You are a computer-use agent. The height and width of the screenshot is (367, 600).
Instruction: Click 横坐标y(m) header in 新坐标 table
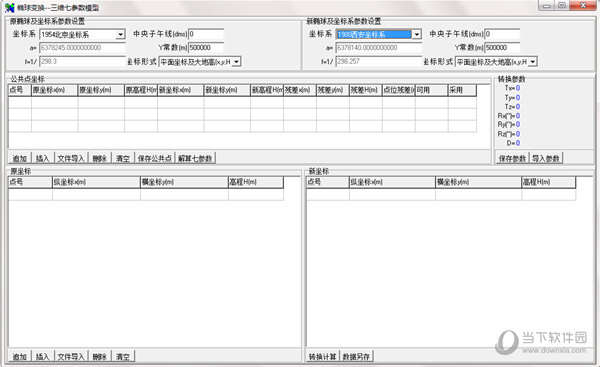click(x=479, y=183)
